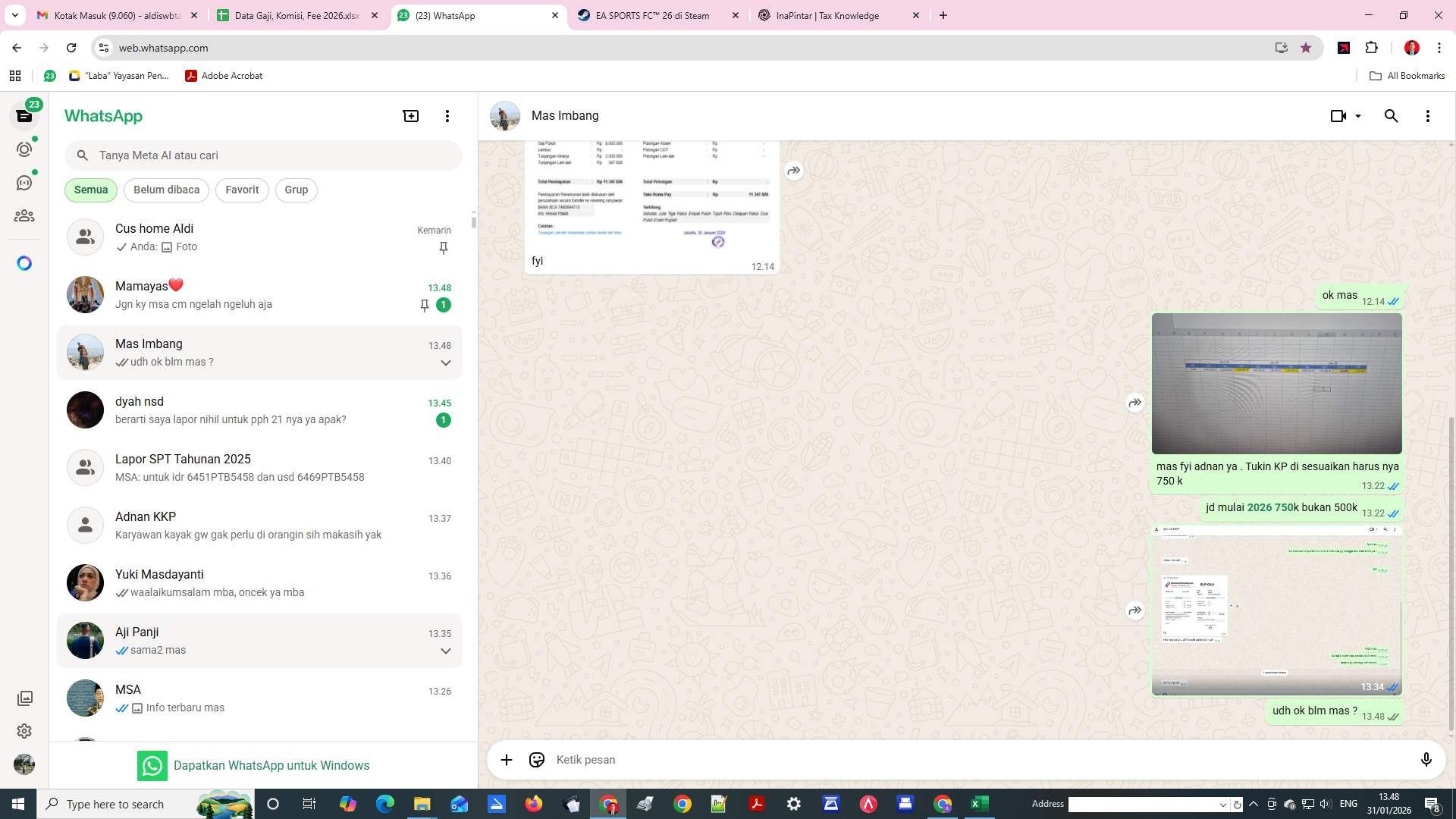The image size is (1456, 819).
Task: Click the Ketik pesan input field
Action: click(x=758, y=759)
